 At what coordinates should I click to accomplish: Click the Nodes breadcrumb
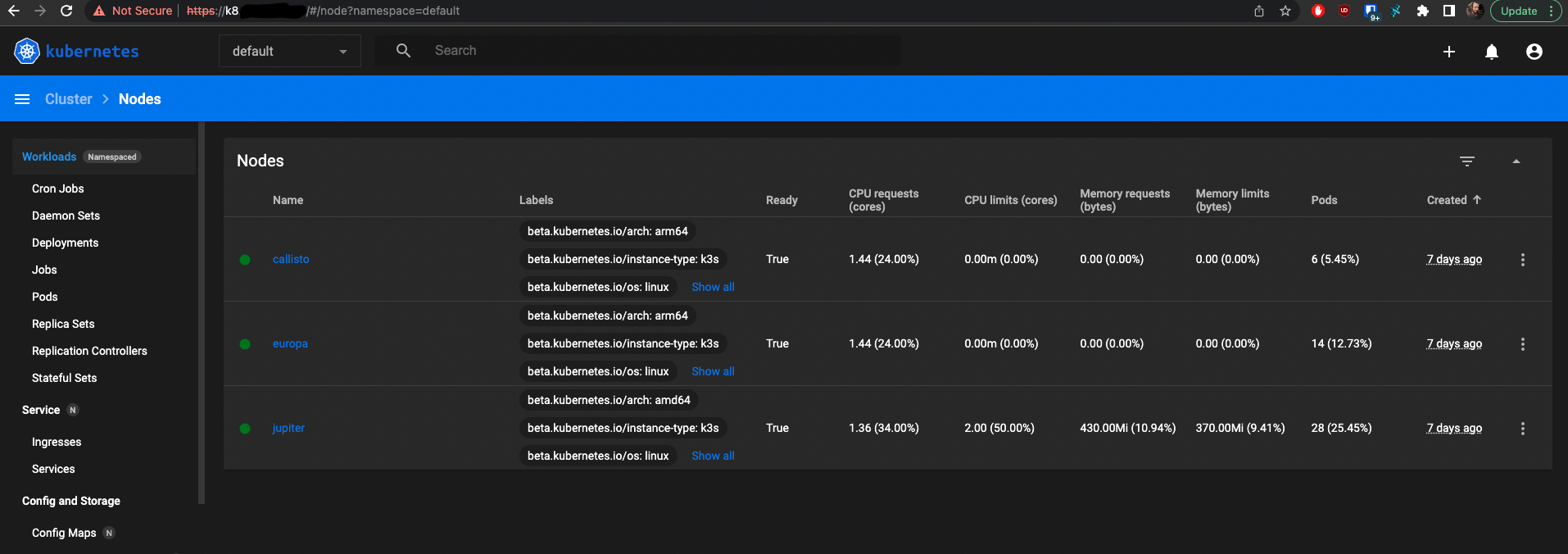tap(139, 99)
